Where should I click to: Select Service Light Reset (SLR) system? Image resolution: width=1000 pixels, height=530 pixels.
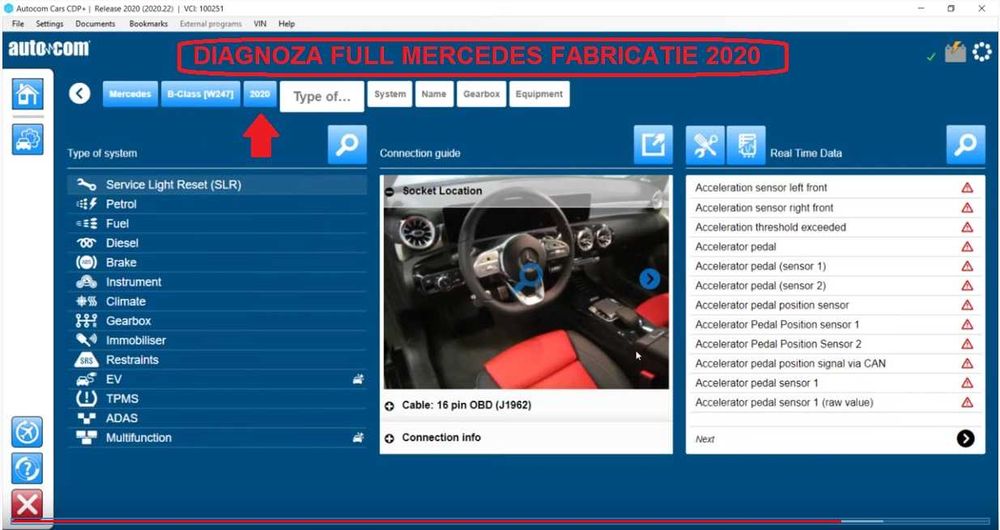coord(217,185)
